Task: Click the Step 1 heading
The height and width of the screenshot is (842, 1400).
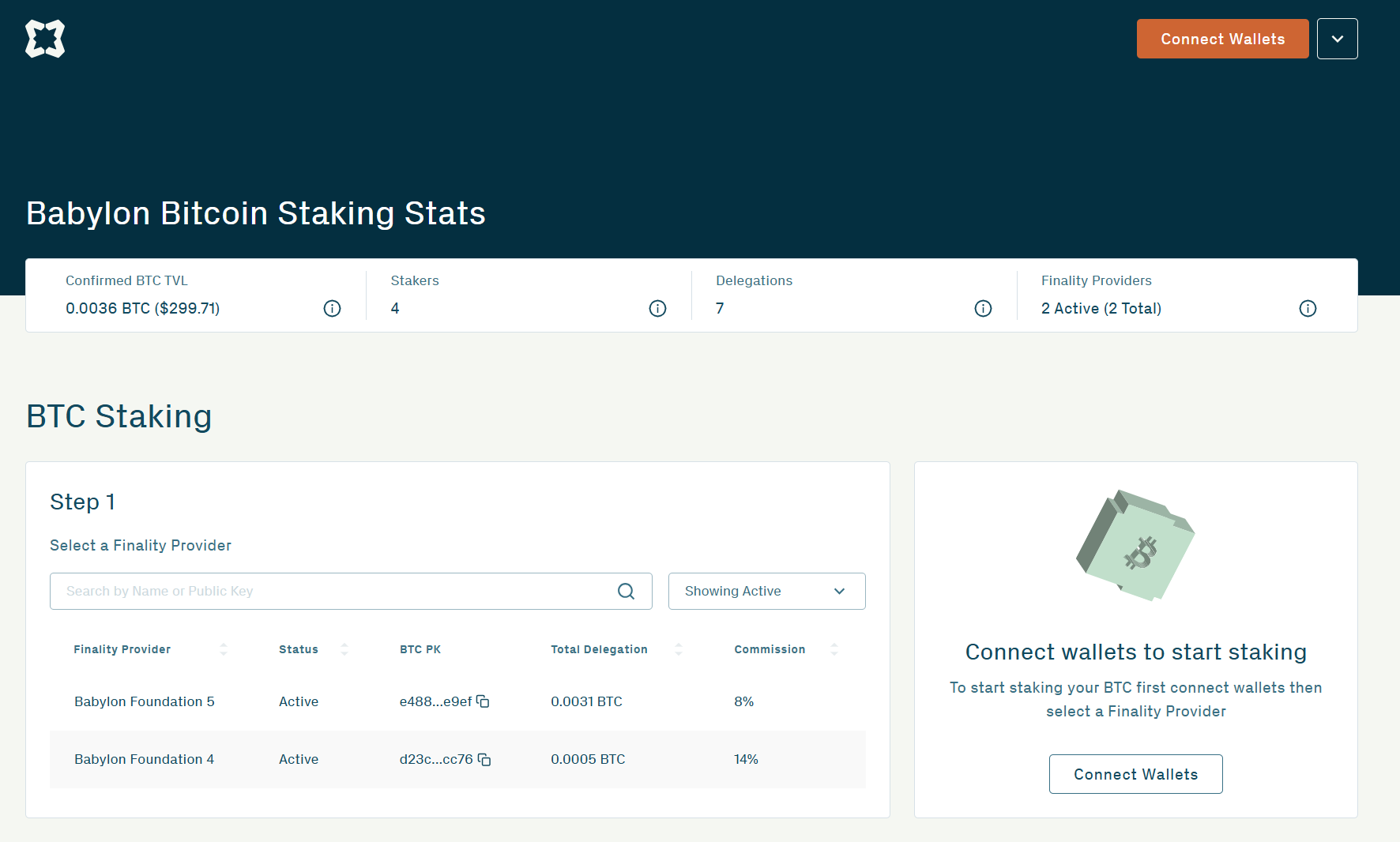Action: tap(83, 502)
